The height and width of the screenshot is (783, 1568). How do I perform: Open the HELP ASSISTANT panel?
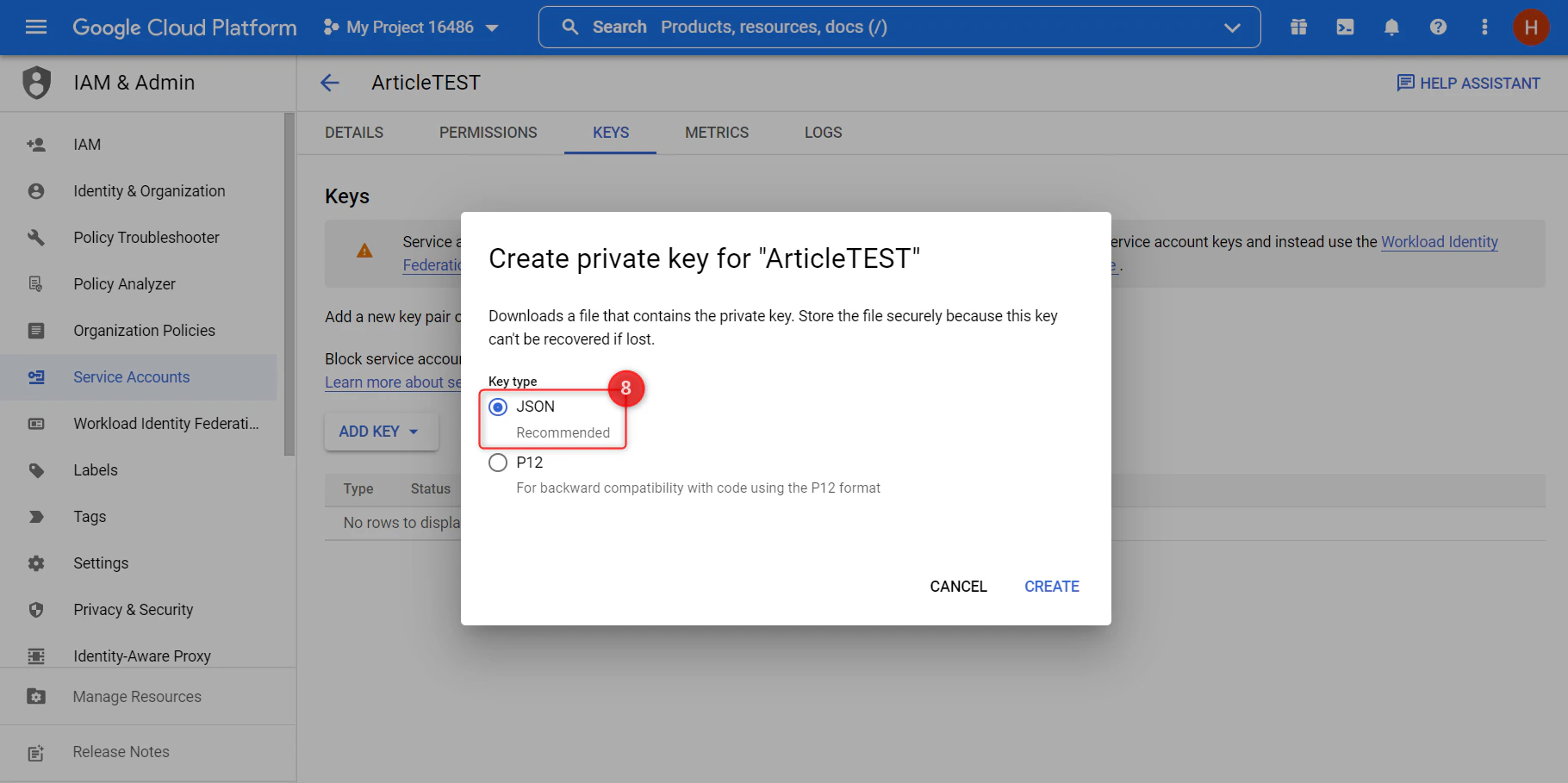(x=1468, y=83)
